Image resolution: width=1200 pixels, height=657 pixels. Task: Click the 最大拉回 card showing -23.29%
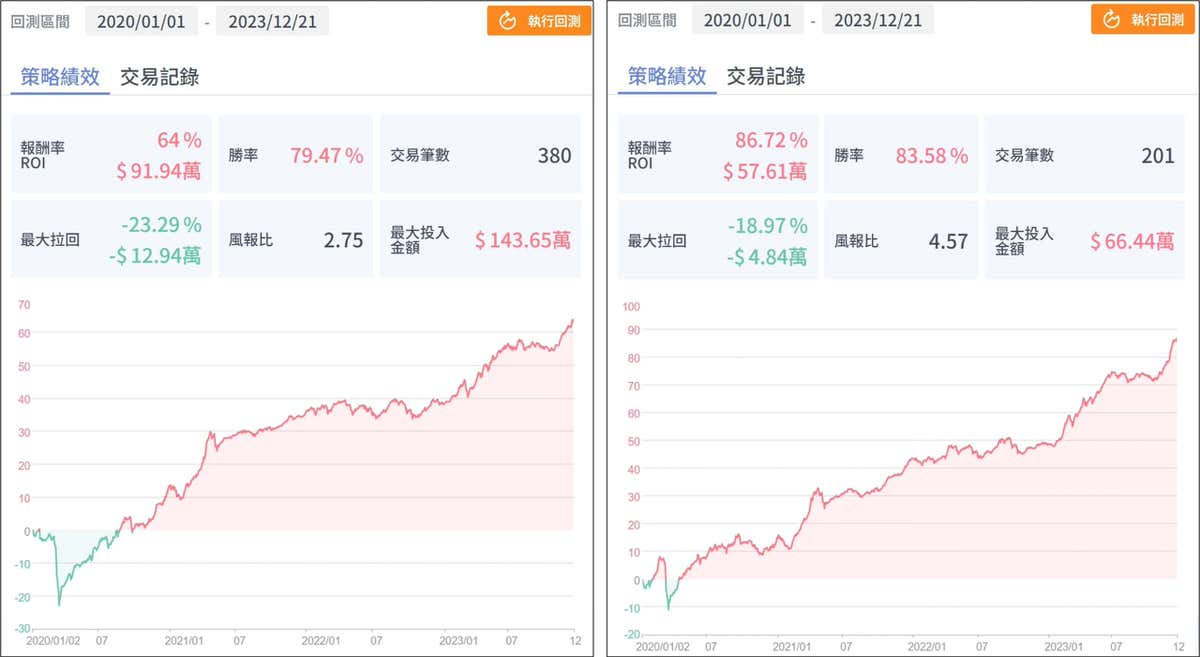point(110,240)
